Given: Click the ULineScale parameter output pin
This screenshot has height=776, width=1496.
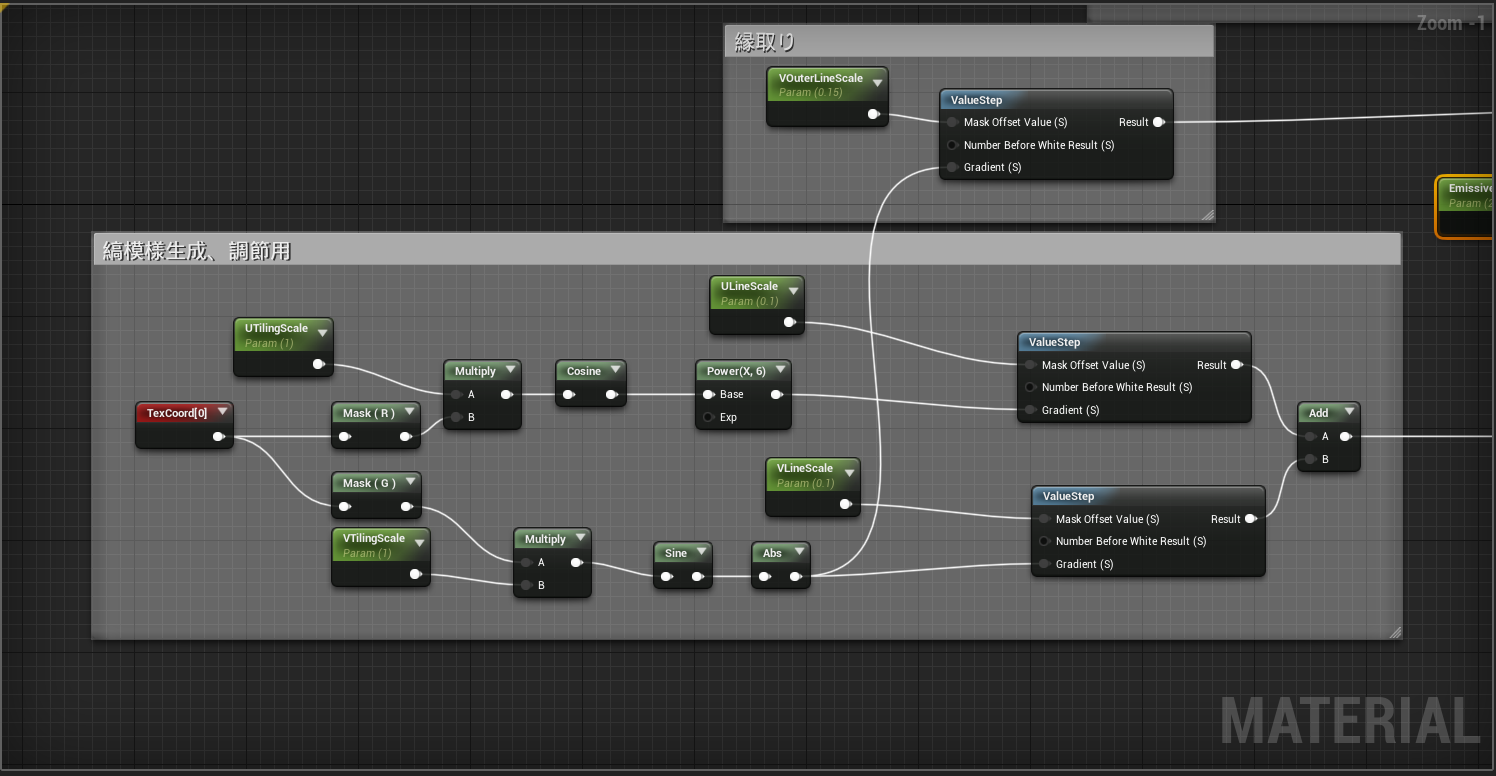Looking at the screenshot, I should point(789,322).
